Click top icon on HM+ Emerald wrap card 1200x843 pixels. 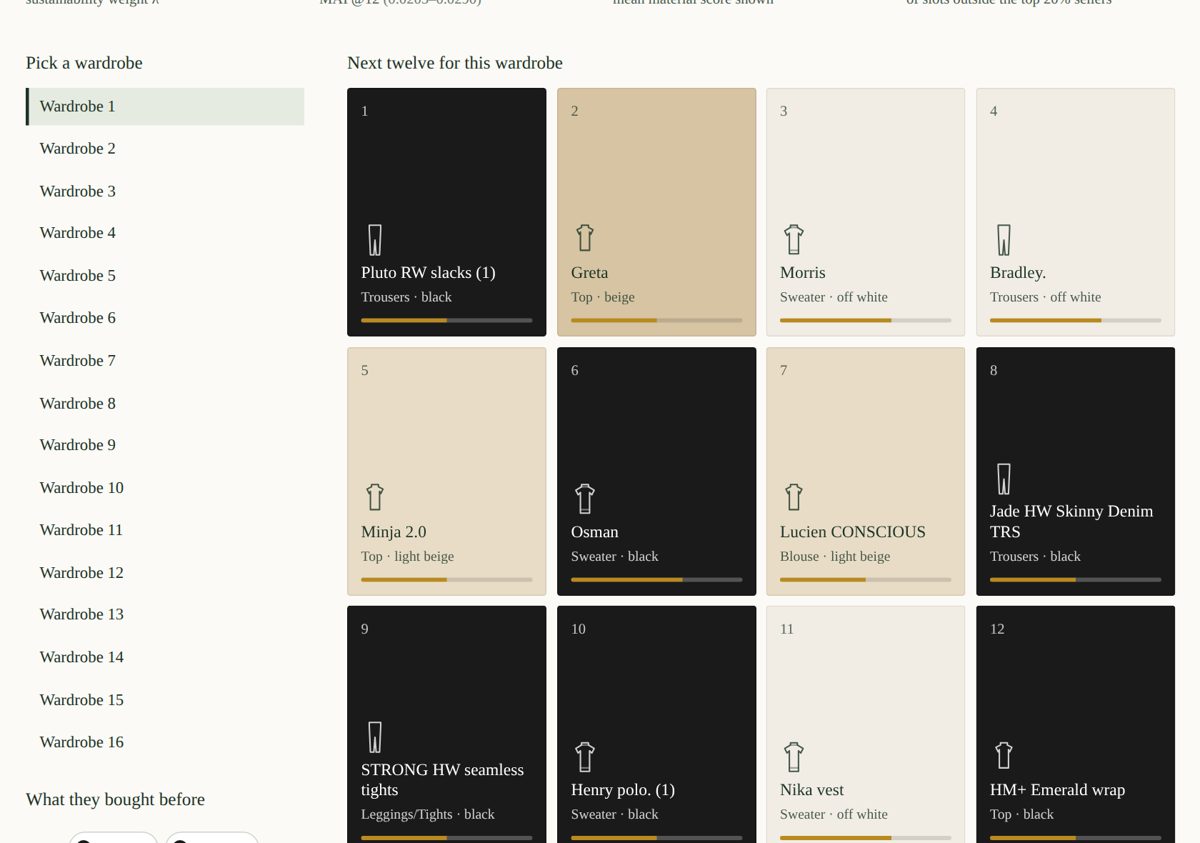pos(1004,756)
